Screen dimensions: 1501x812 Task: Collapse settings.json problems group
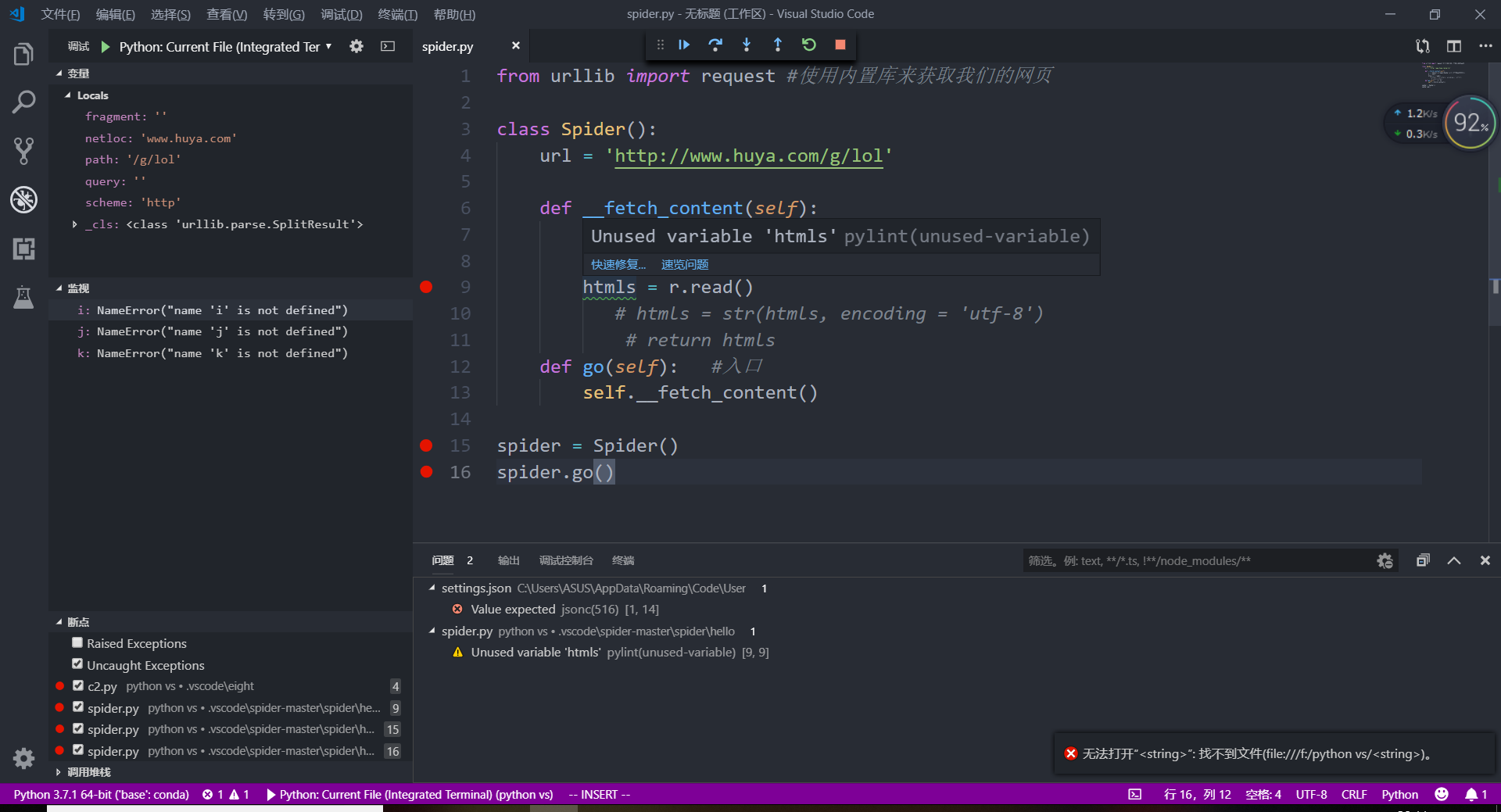(x=432, y=588)
